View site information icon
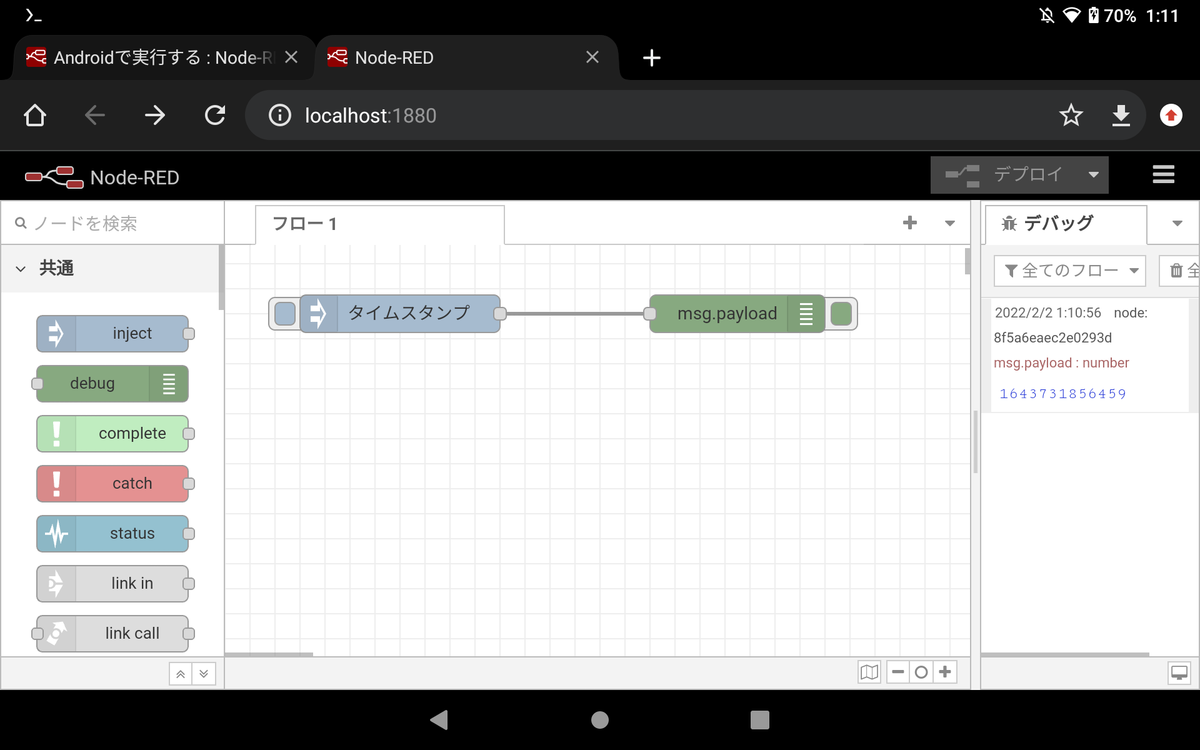Viewport: 1200px width, 750px height. [280, 116]
